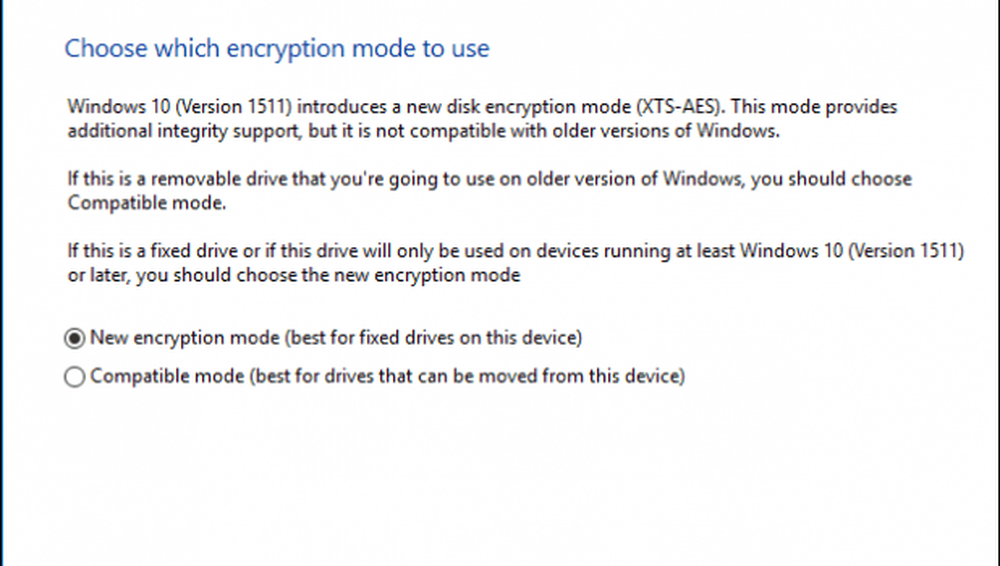
Task: Click the "additional integrity support" line
Action: click(173, 128)
